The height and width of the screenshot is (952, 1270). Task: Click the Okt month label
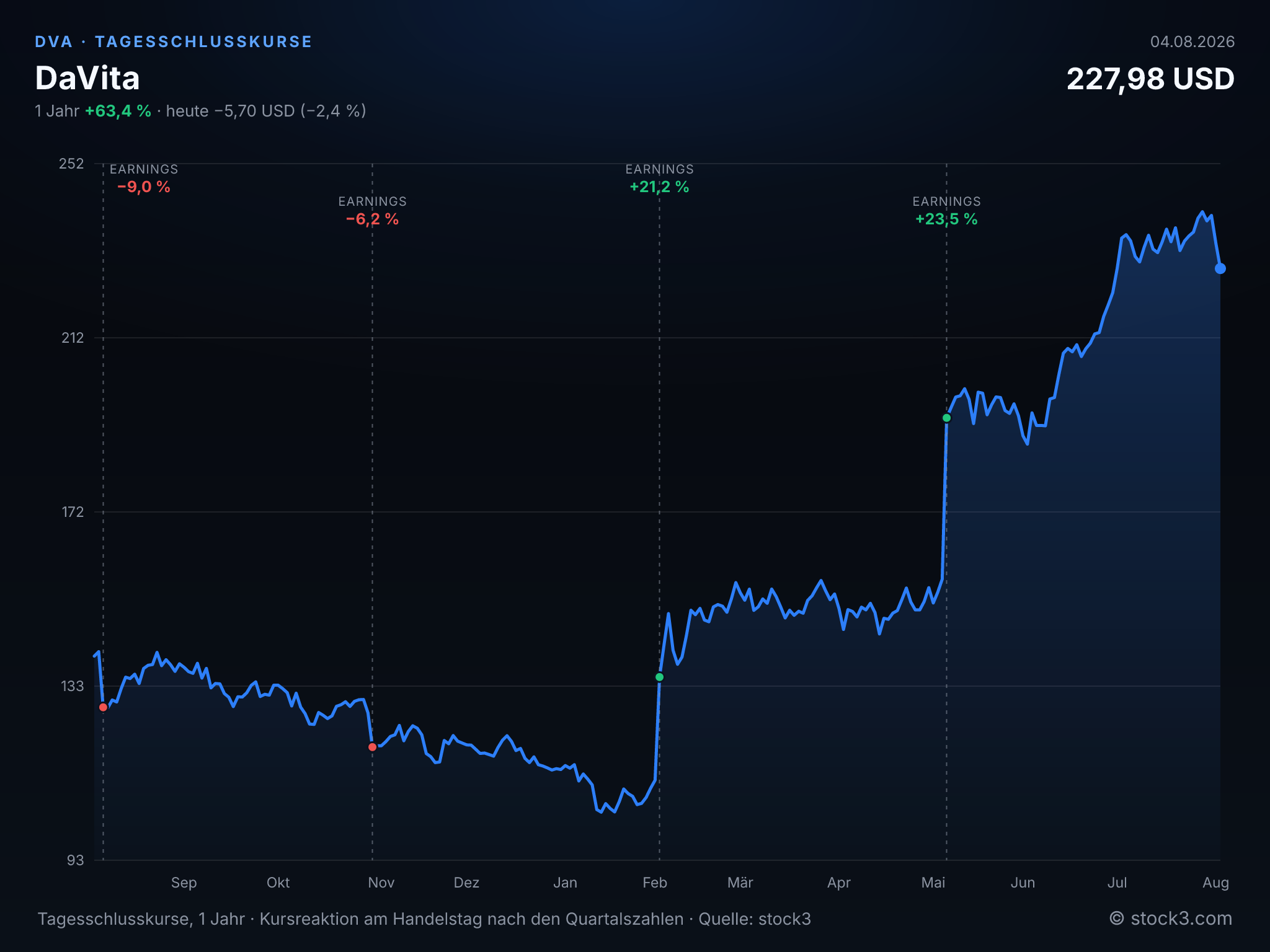(x=278, y=883)
